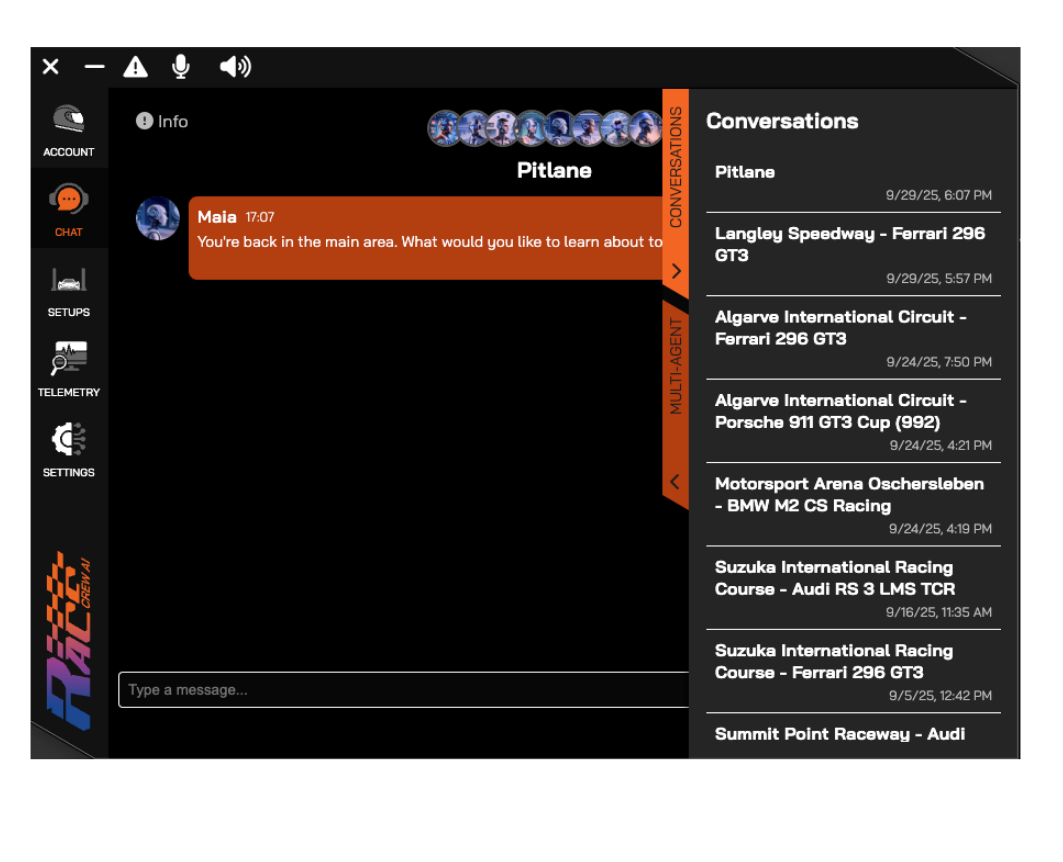The height and width of the screenshot is (862, 1063).
Task: Click the Info indicator above the chat
Action: (x=161, y=121)
